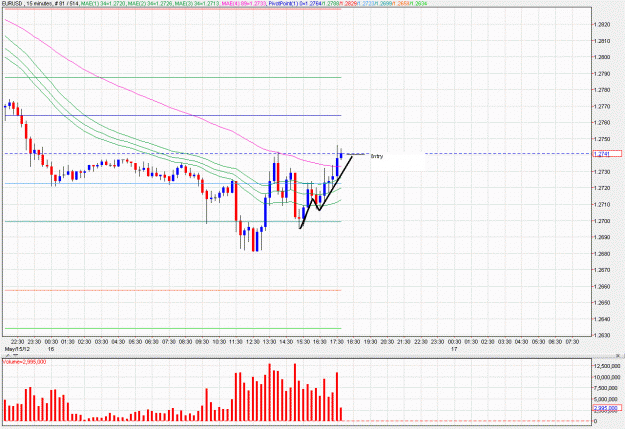Click the 10,000,000 volume axis label
Viewport: 625px width, 429px height.
[607, 377]
